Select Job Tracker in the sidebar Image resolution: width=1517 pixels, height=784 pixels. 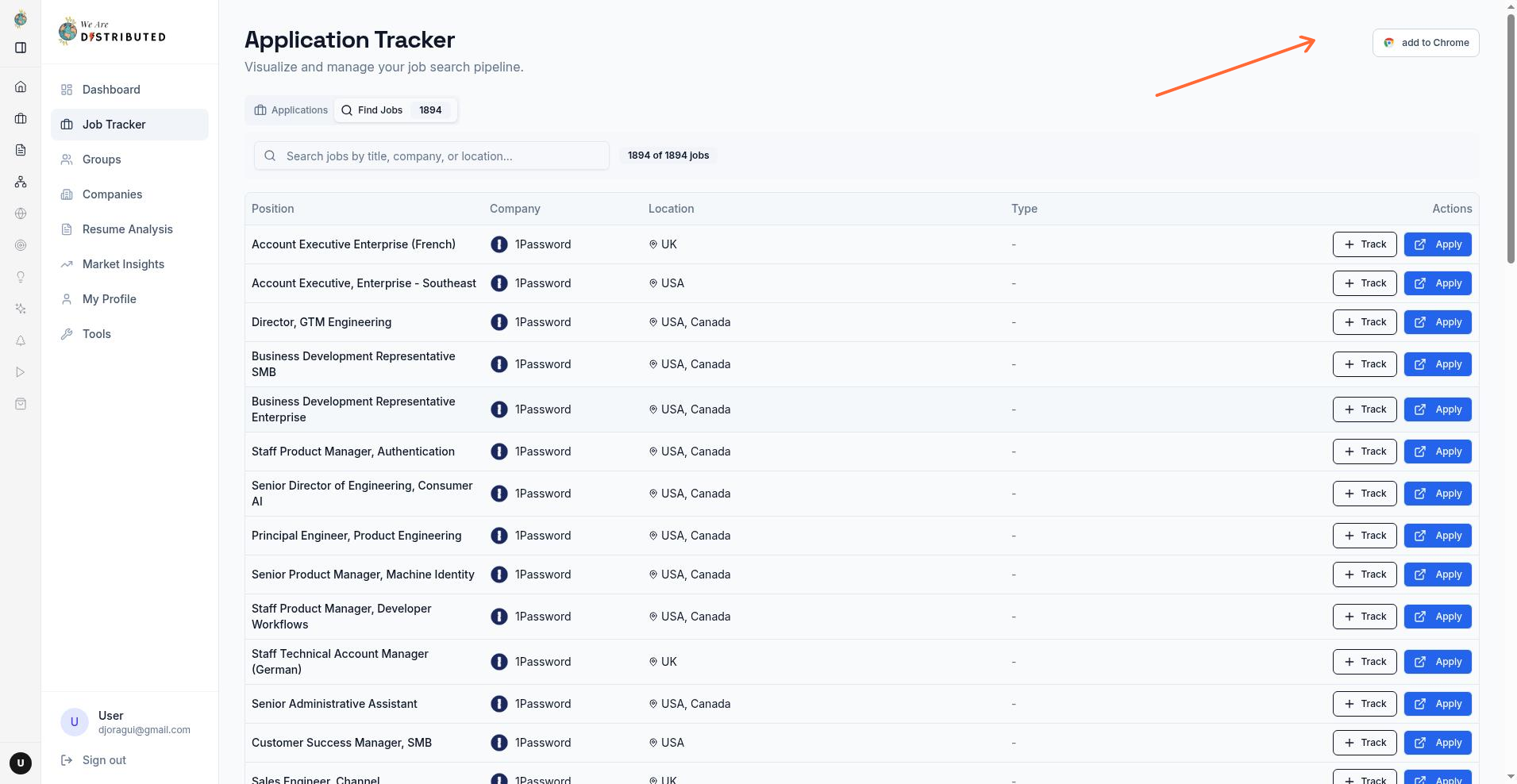coord(129,125)
